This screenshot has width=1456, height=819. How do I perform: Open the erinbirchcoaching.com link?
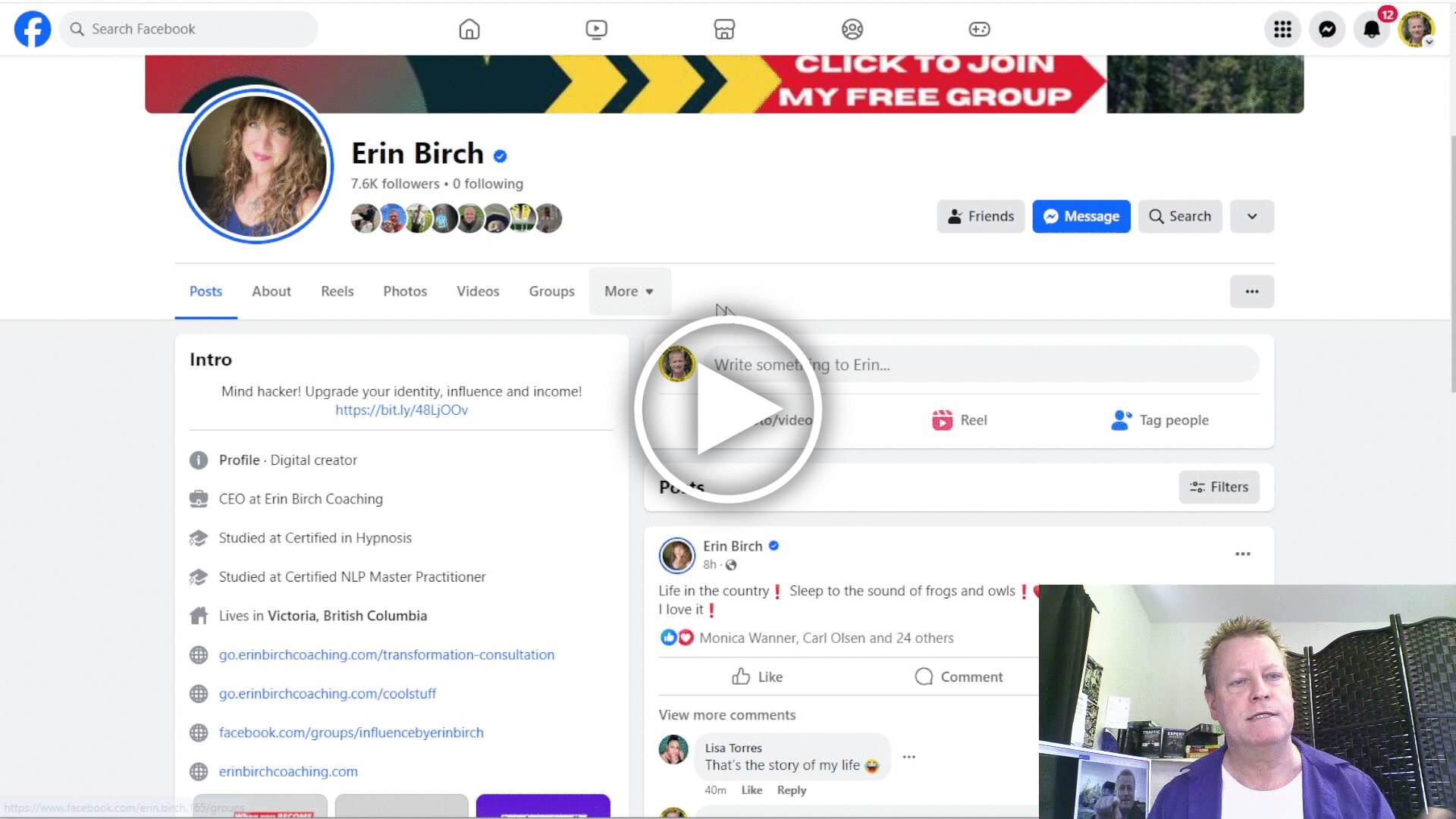coord(288,771)
